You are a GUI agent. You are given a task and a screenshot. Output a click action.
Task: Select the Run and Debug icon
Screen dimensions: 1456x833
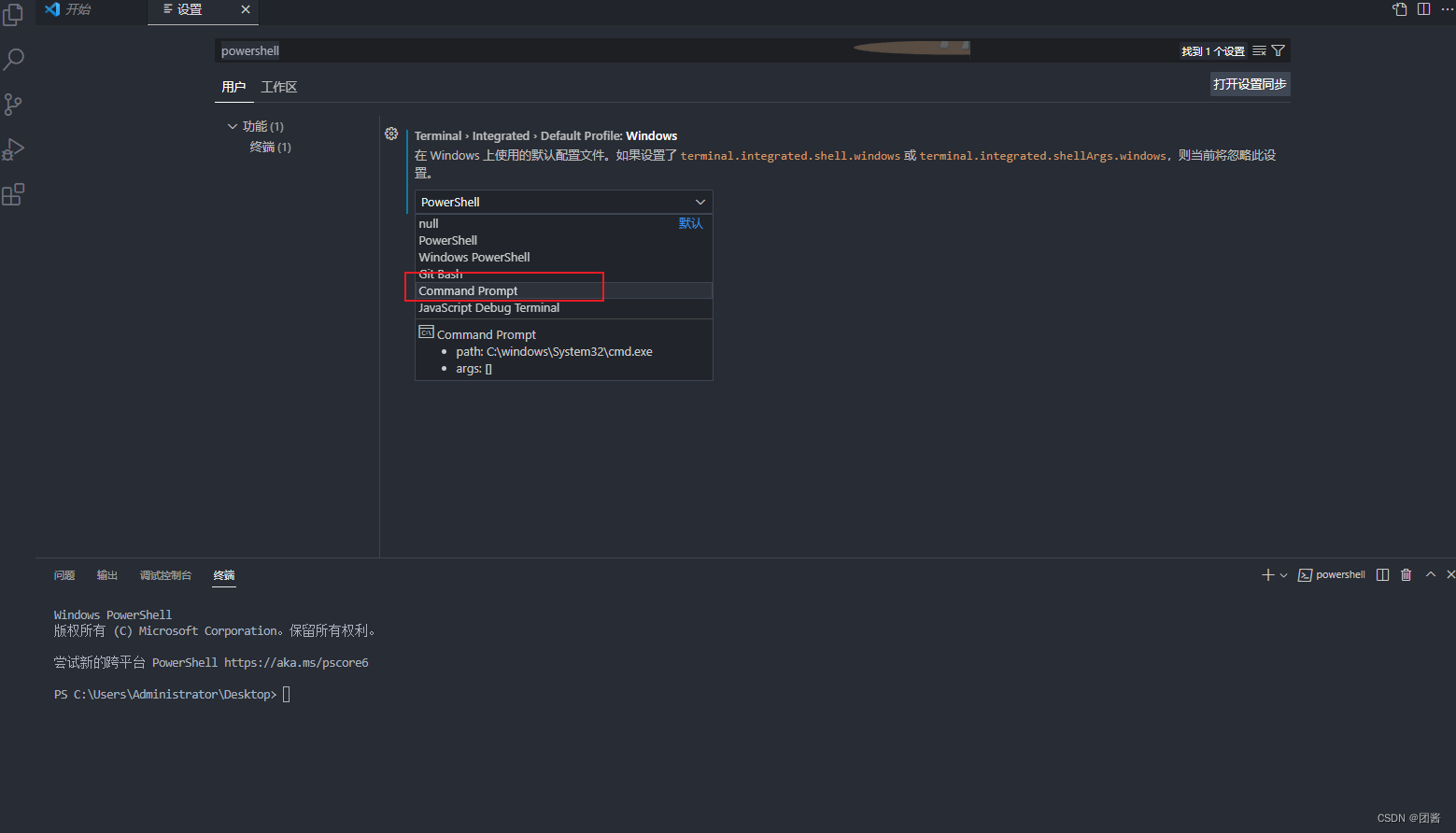pyautogui.click(x=14, y=148)
